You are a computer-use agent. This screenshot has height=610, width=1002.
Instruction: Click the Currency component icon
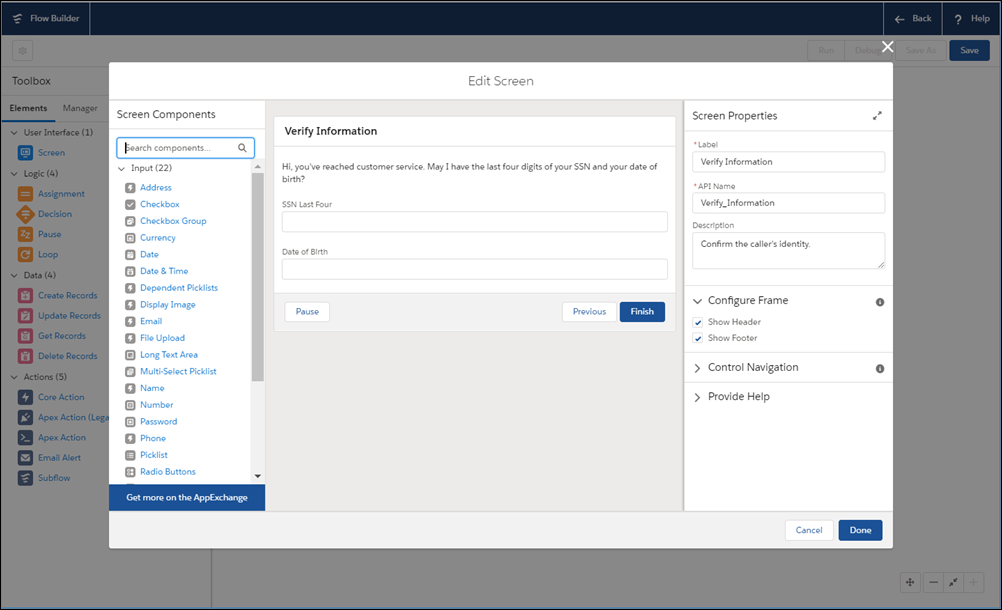[130, 238]
